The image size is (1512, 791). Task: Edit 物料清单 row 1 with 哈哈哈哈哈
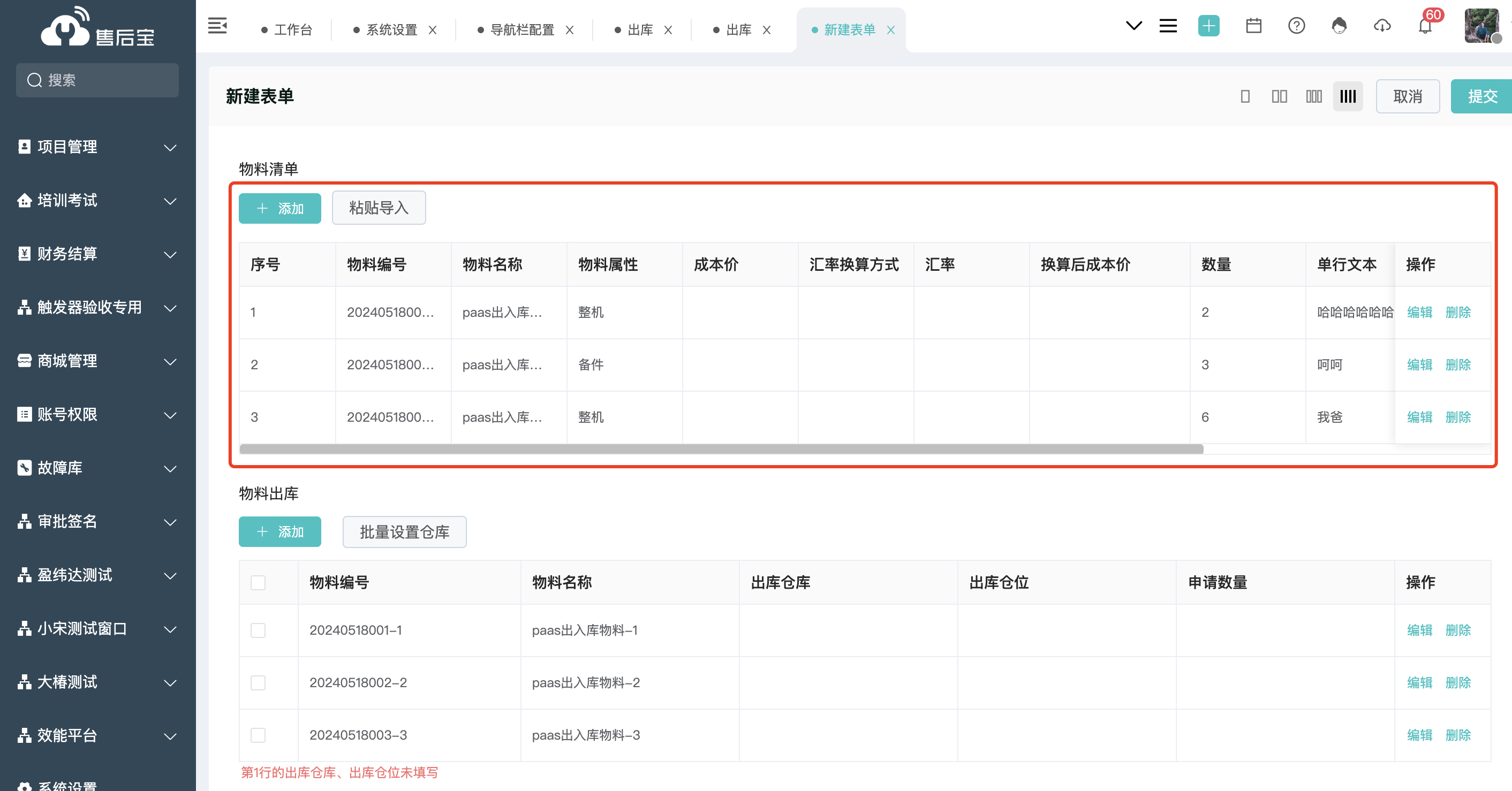[x=1419, y=312]
